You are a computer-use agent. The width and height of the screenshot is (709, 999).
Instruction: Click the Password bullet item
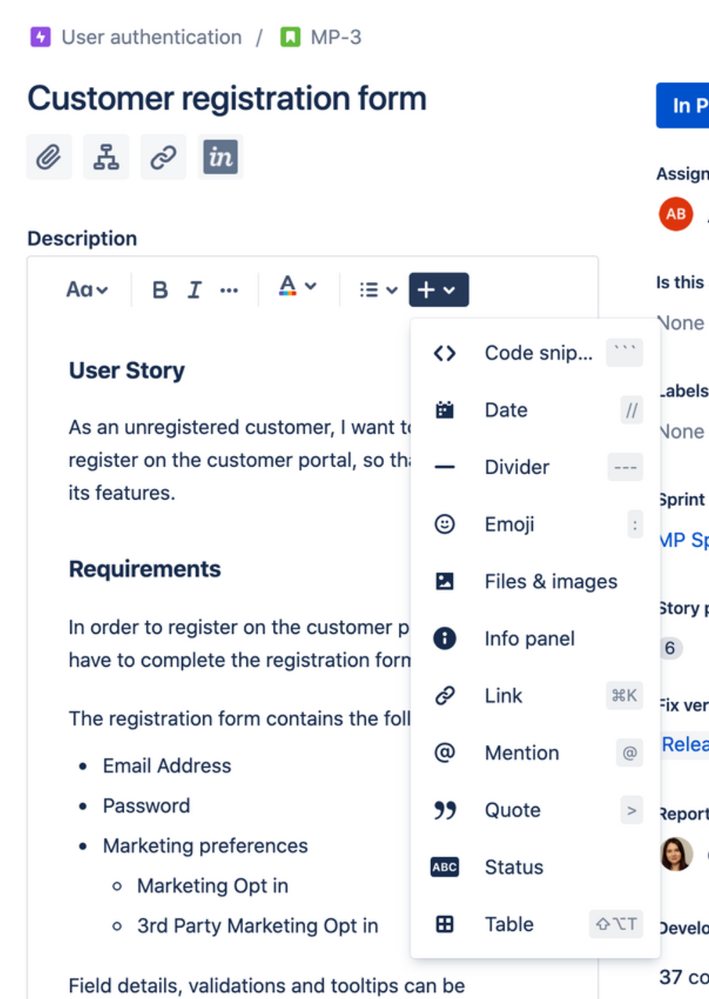click(147, 805)
